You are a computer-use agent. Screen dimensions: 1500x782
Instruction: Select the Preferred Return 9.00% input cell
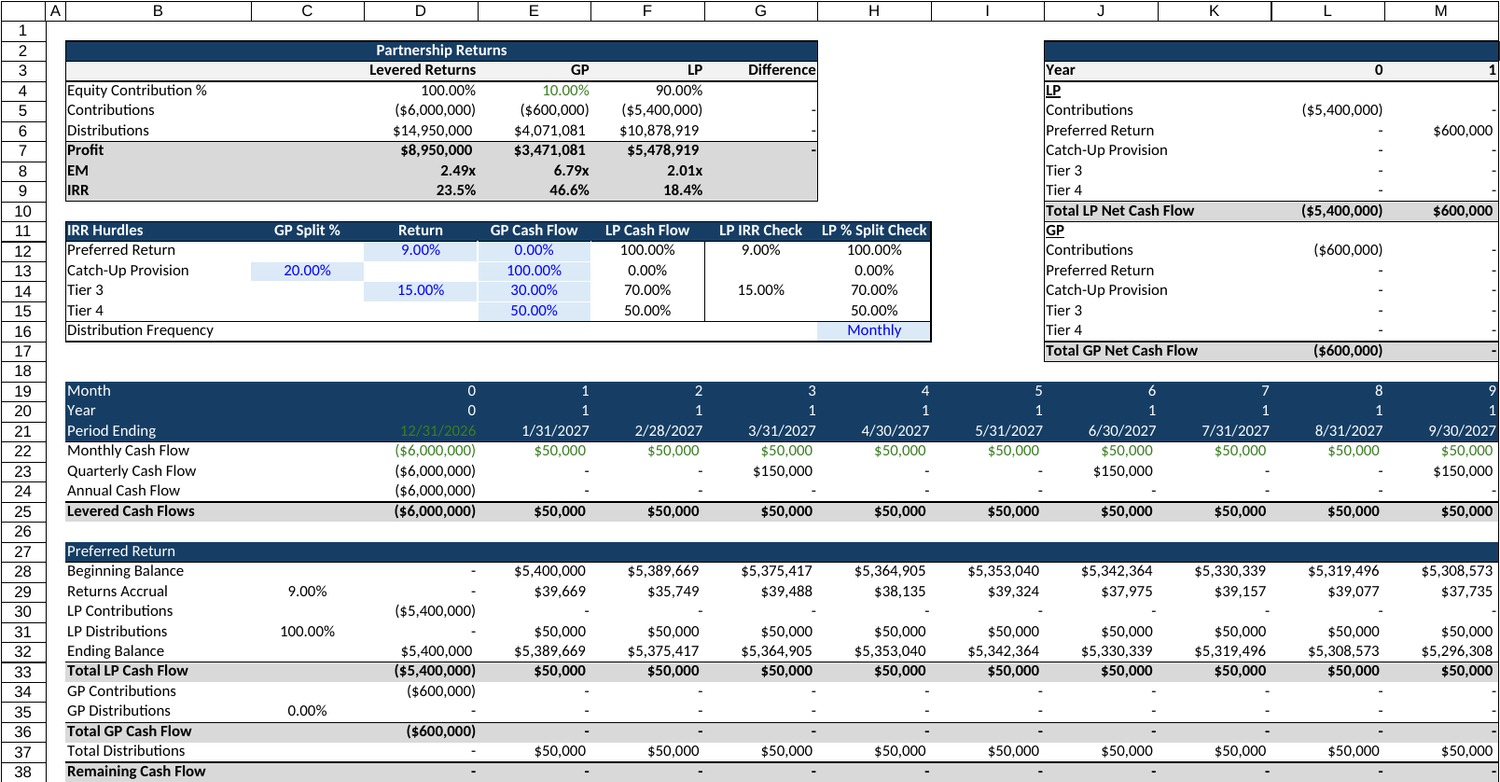tap(421, 250)
